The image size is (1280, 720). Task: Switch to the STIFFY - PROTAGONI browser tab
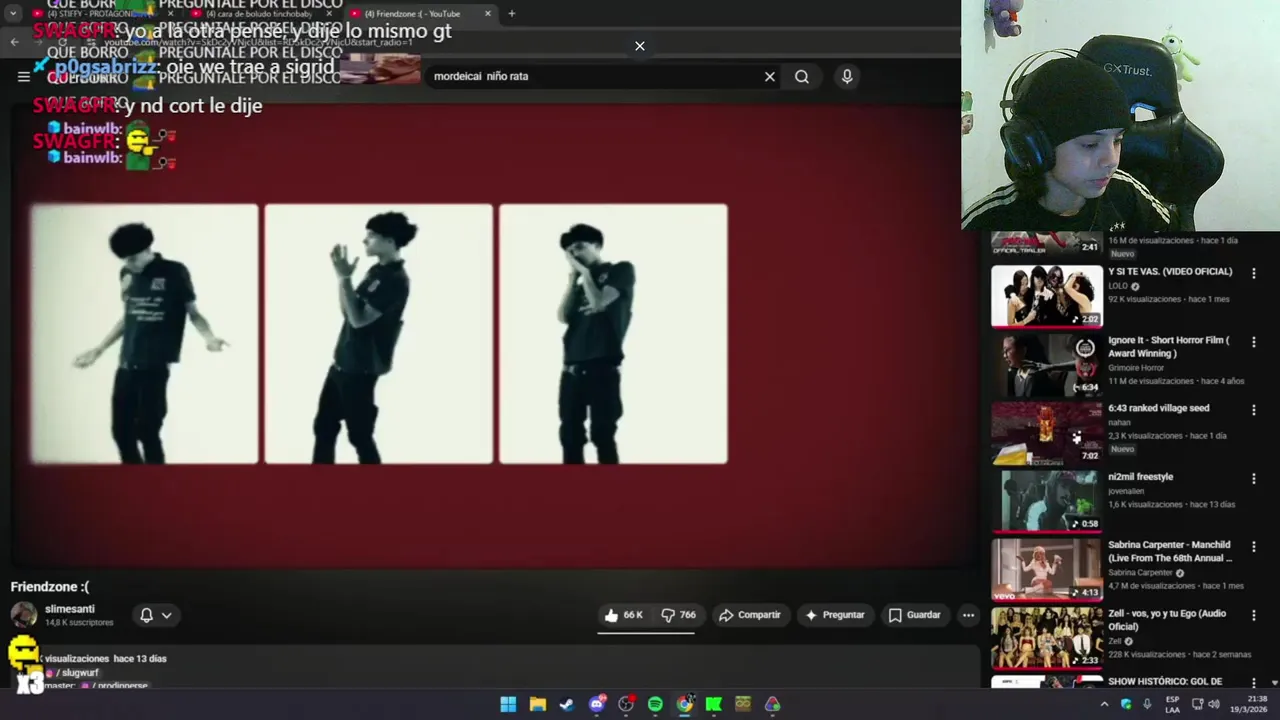click(99, 14)
